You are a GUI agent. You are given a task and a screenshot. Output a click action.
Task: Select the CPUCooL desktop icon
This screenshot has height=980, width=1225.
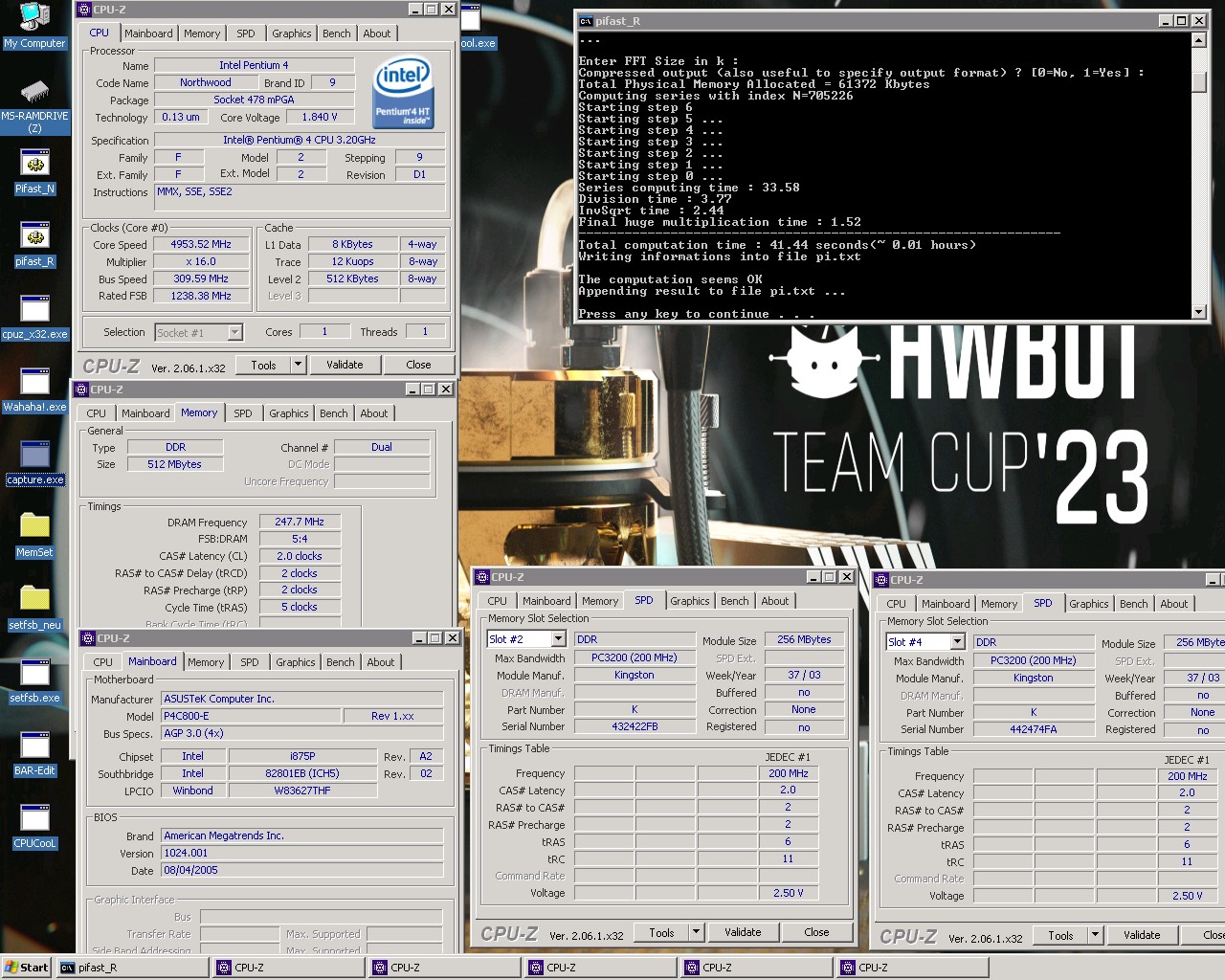pos(34,827)
